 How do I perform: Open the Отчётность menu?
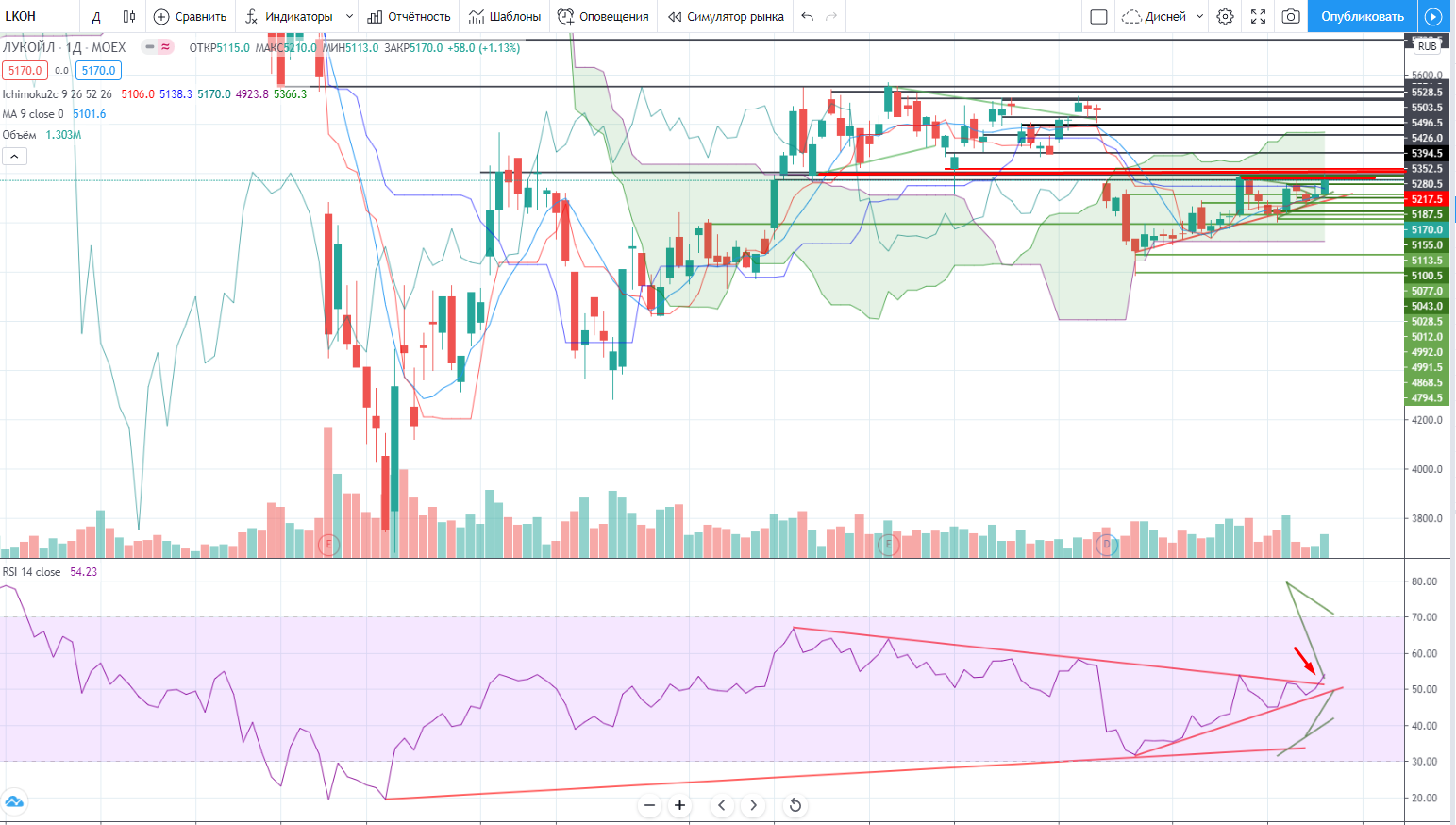click(409, 16)
